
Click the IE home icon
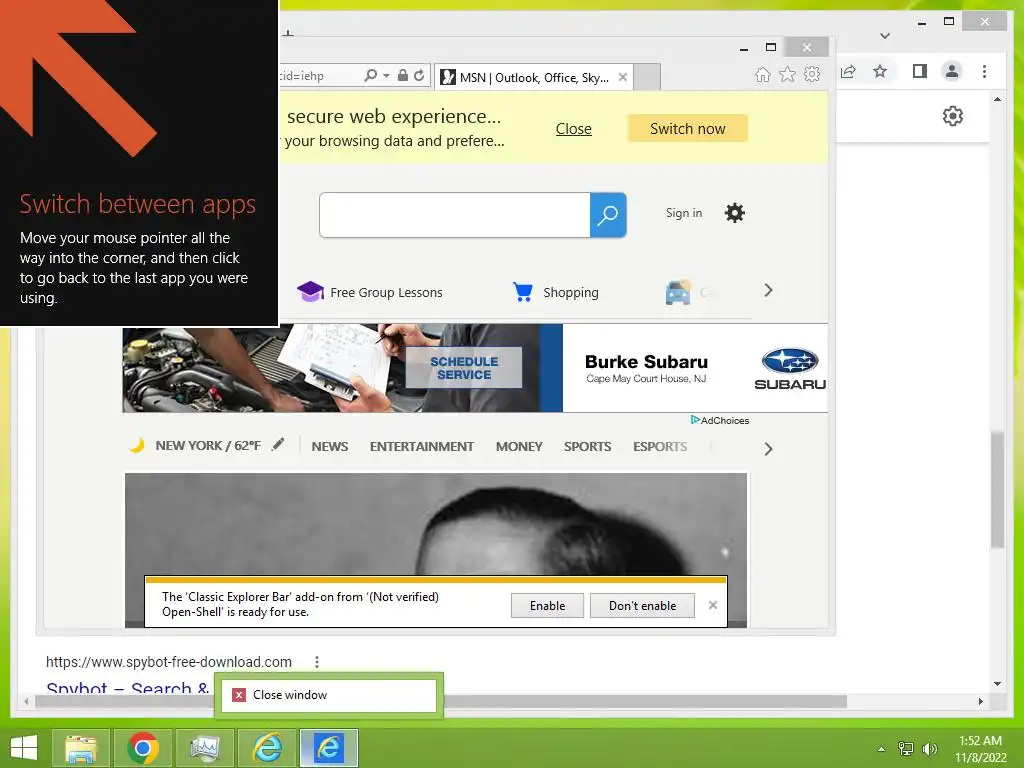pyautogui.click(x=762, y=74)
